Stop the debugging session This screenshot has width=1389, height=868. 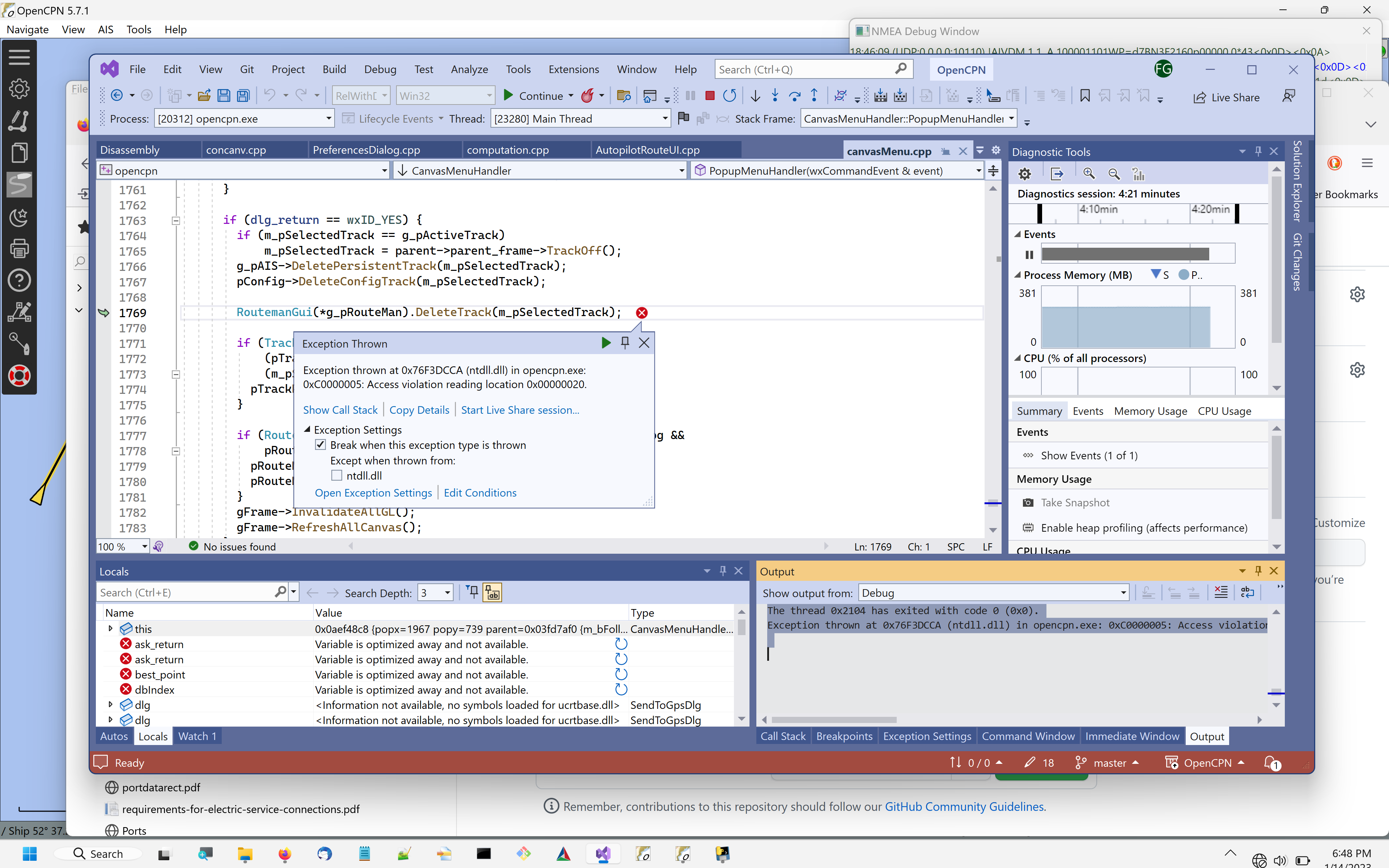coord(709,95)
